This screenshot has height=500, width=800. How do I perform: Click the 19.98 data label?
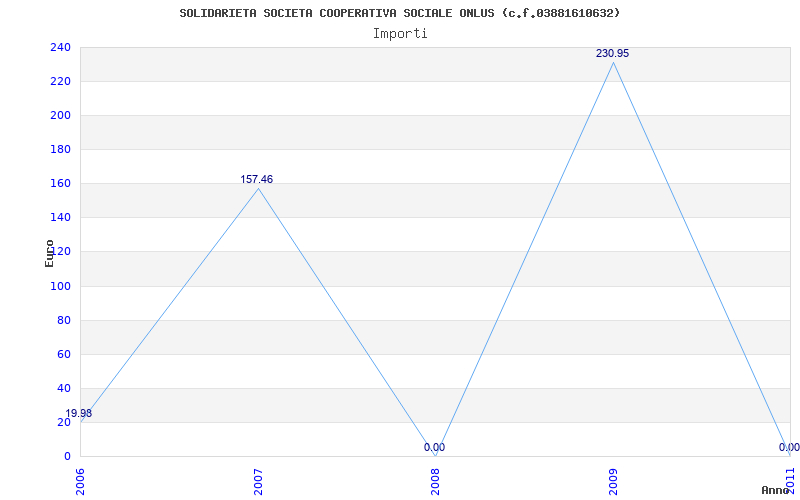pos(79,413)
